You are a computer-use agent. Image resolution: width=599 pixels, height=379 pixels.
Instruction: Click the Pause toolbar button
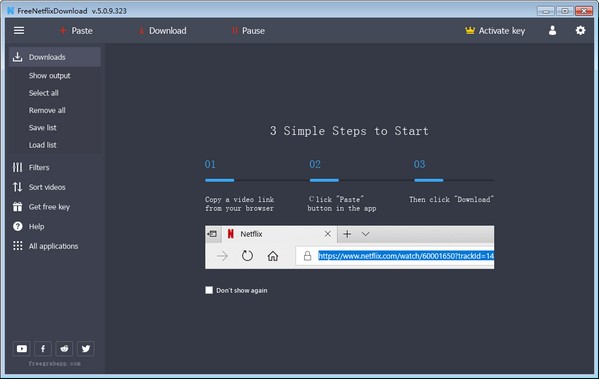248,31
